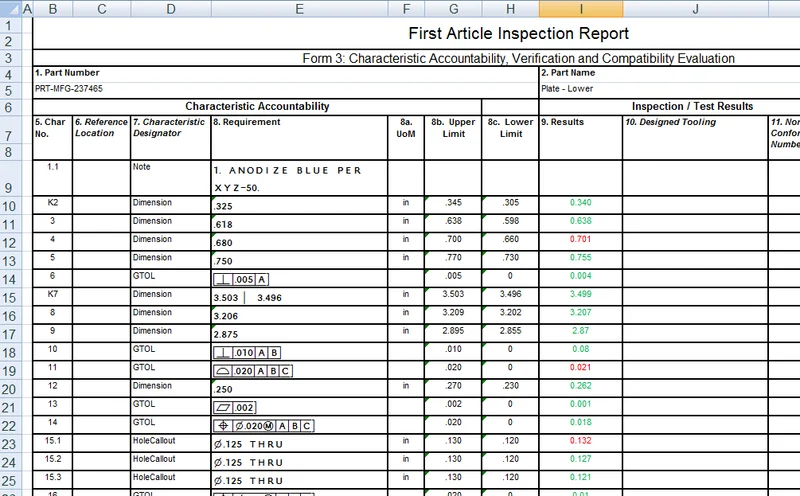Viewport: 800px width, 496px height.
Task: Click green result 3.499
Action: click(581, 294)
